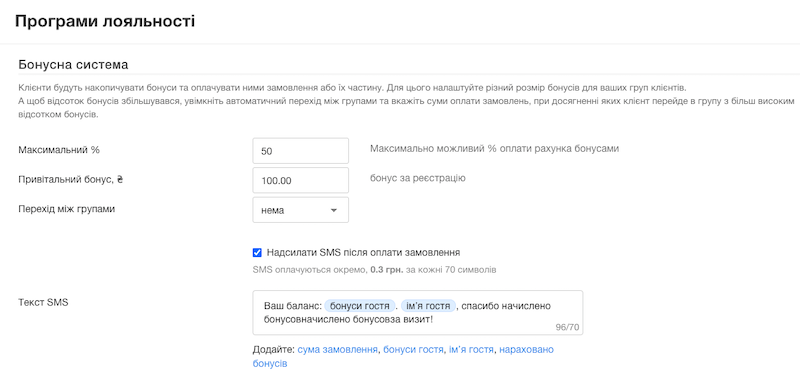Screen dimensions: 800x383
Task: Click the ім'я гостя tag inside SMS text
Action: coord(428,306)
